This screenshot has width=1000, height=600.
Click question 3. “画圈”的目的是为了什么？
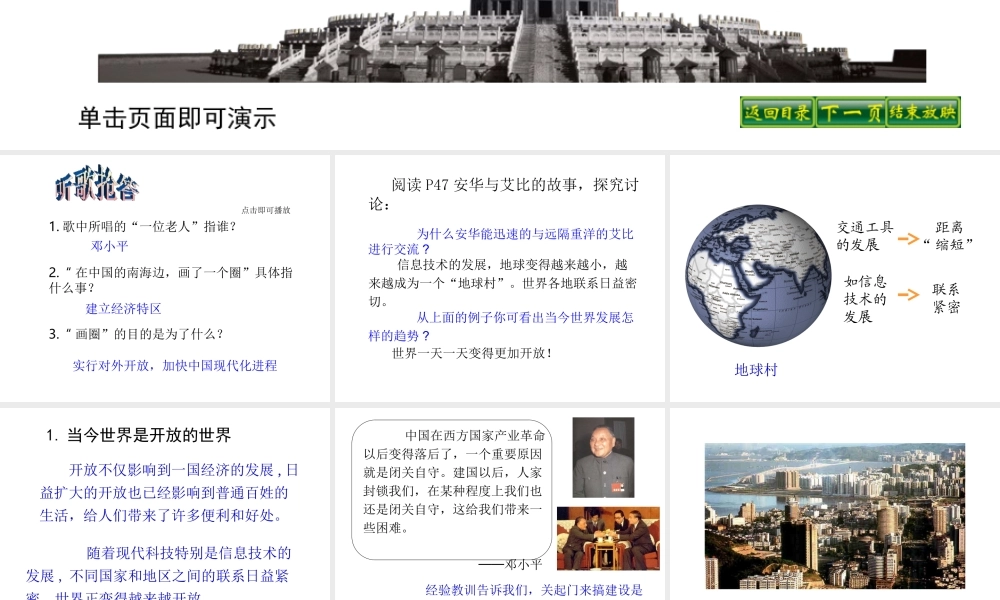(x=136, y=334)
